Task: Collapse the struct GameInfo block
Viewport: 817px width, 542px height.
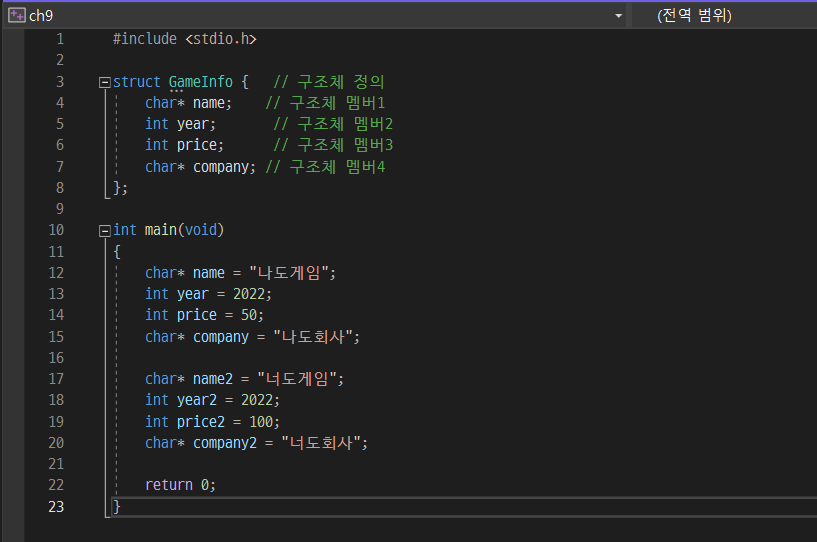Action: pyautogui.click(x=105, y=82)
